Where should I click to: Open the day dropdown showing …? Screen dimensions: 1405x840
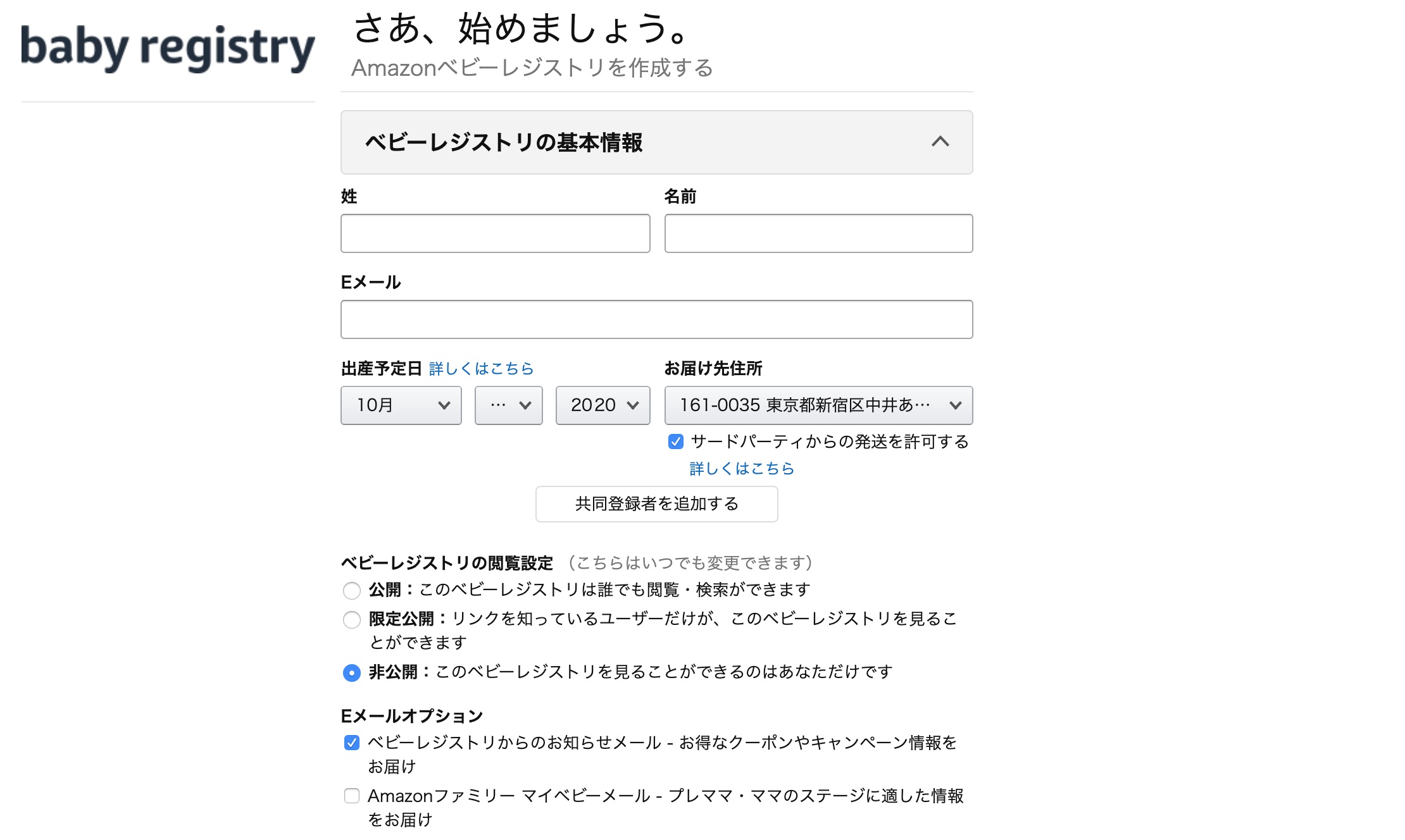click(509, 405)
